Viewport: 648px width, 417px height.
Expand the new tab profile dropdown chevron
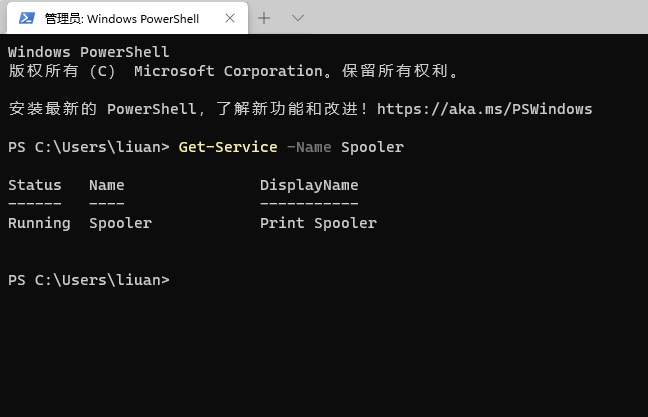tap(297, 18)
